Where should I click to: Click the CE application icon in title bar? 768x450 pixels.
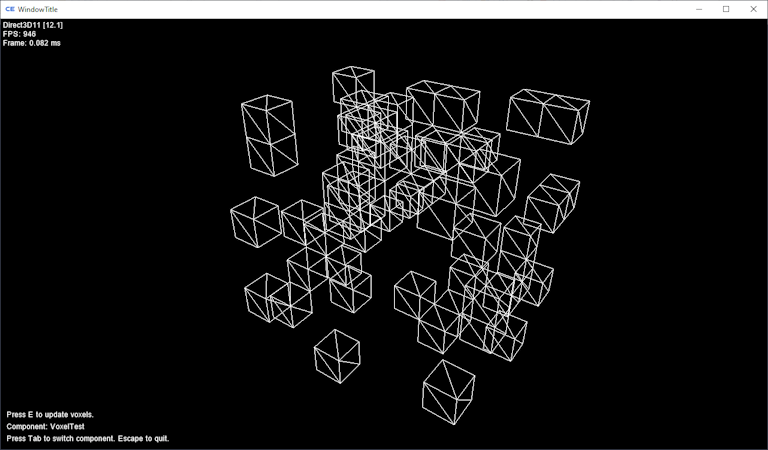(10, 9)
